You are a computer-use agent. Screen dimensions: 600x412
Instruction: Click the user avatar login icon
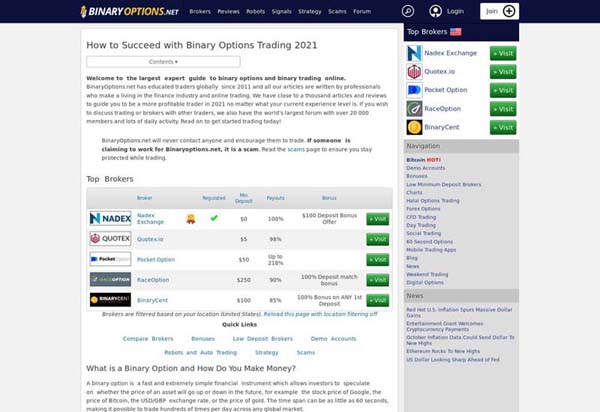point(435,11)
